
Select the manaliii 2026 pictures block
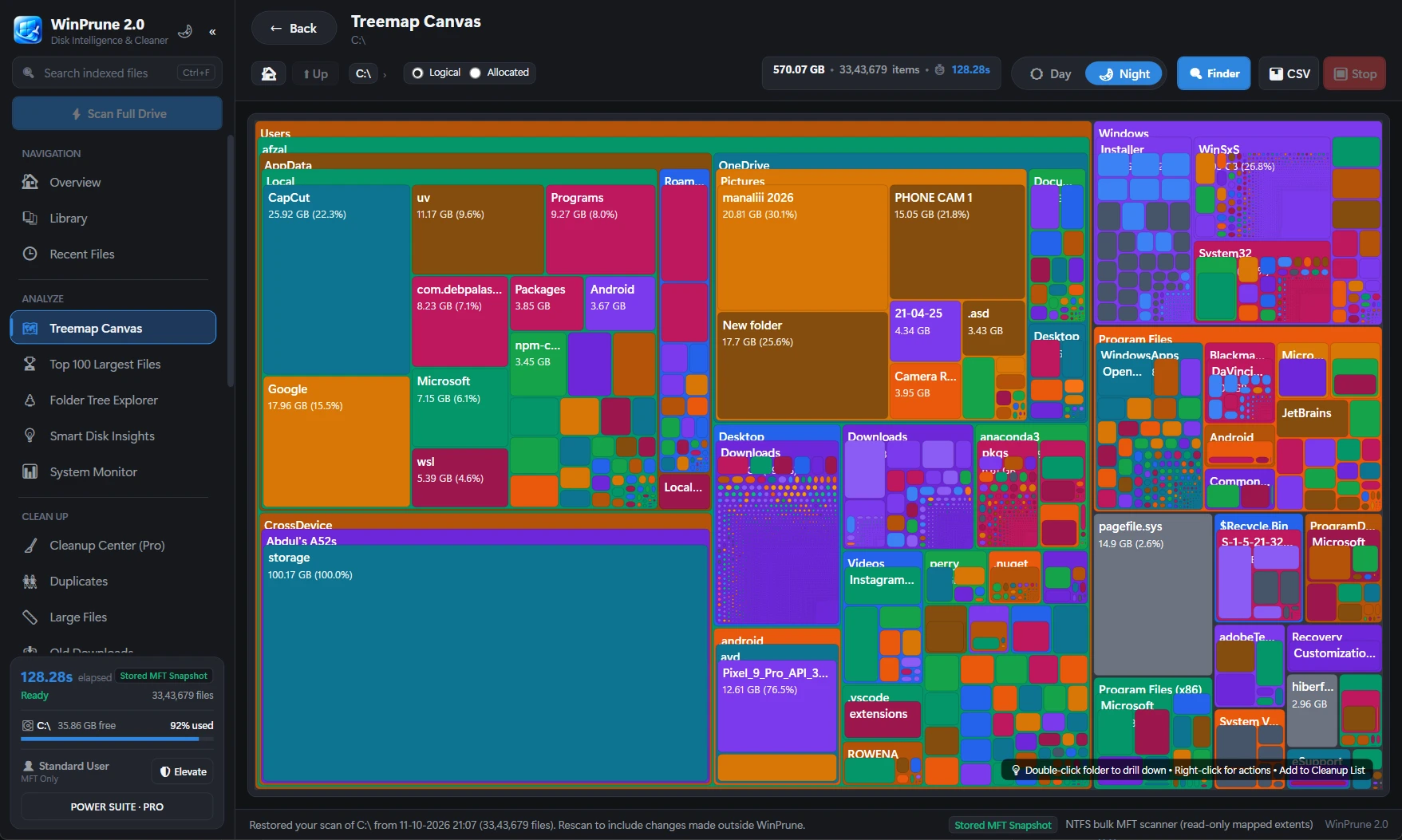[802, 247]
